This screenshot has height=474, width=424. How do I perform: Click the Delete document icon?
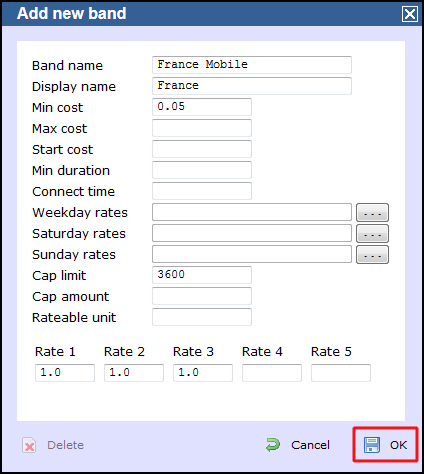pos(29,445)
